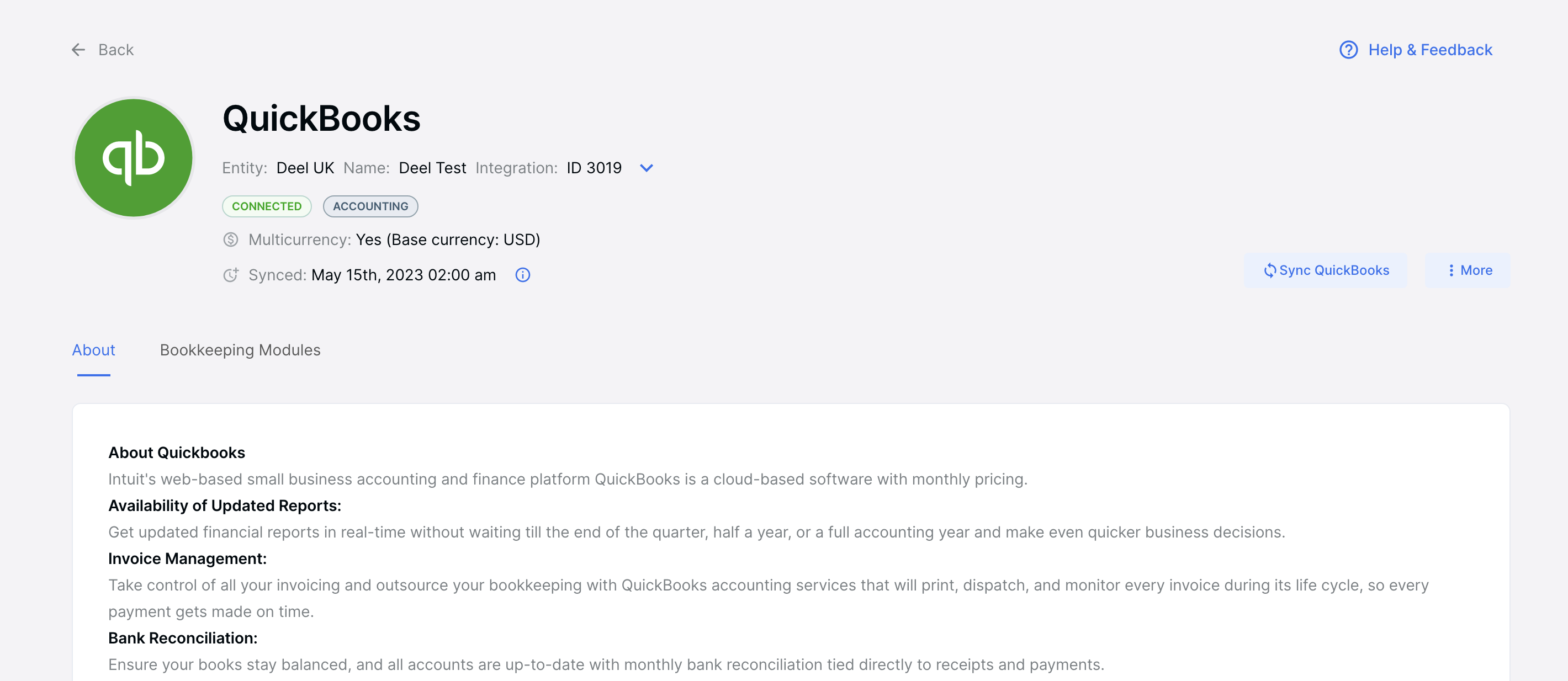Click the sync arrows icon
1568x681 pixels.
pos(1270,270)
